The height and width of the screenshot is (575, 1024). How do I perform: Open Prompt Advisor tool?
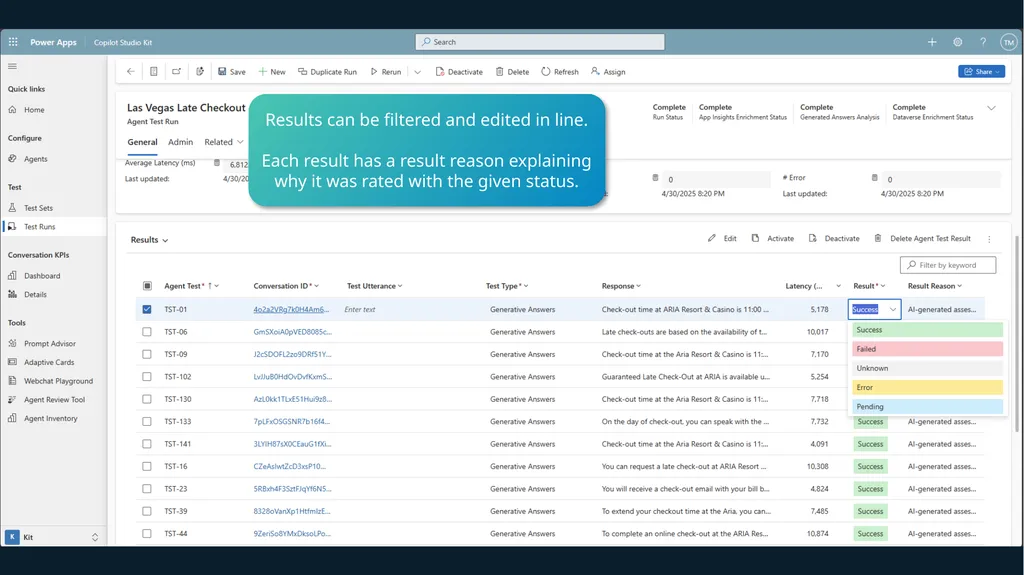pyautogui.click(x=50, y=344)
